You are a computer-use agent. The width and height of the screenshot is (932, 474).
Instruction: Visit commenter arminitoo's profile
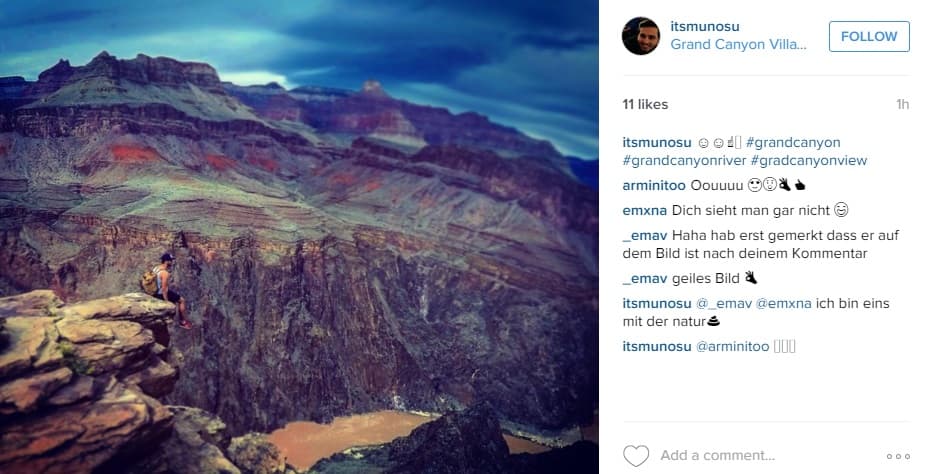654,186
